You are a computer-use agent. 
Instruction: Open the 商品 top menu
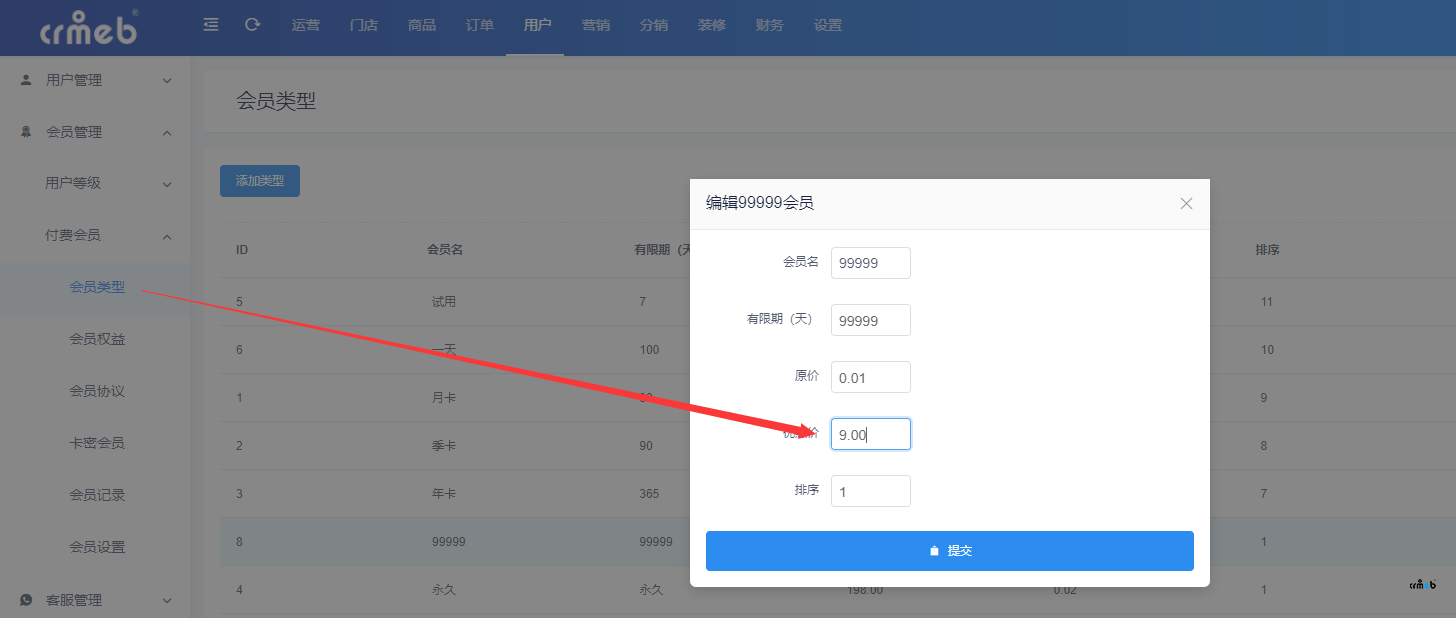click(x=422, y=25)
